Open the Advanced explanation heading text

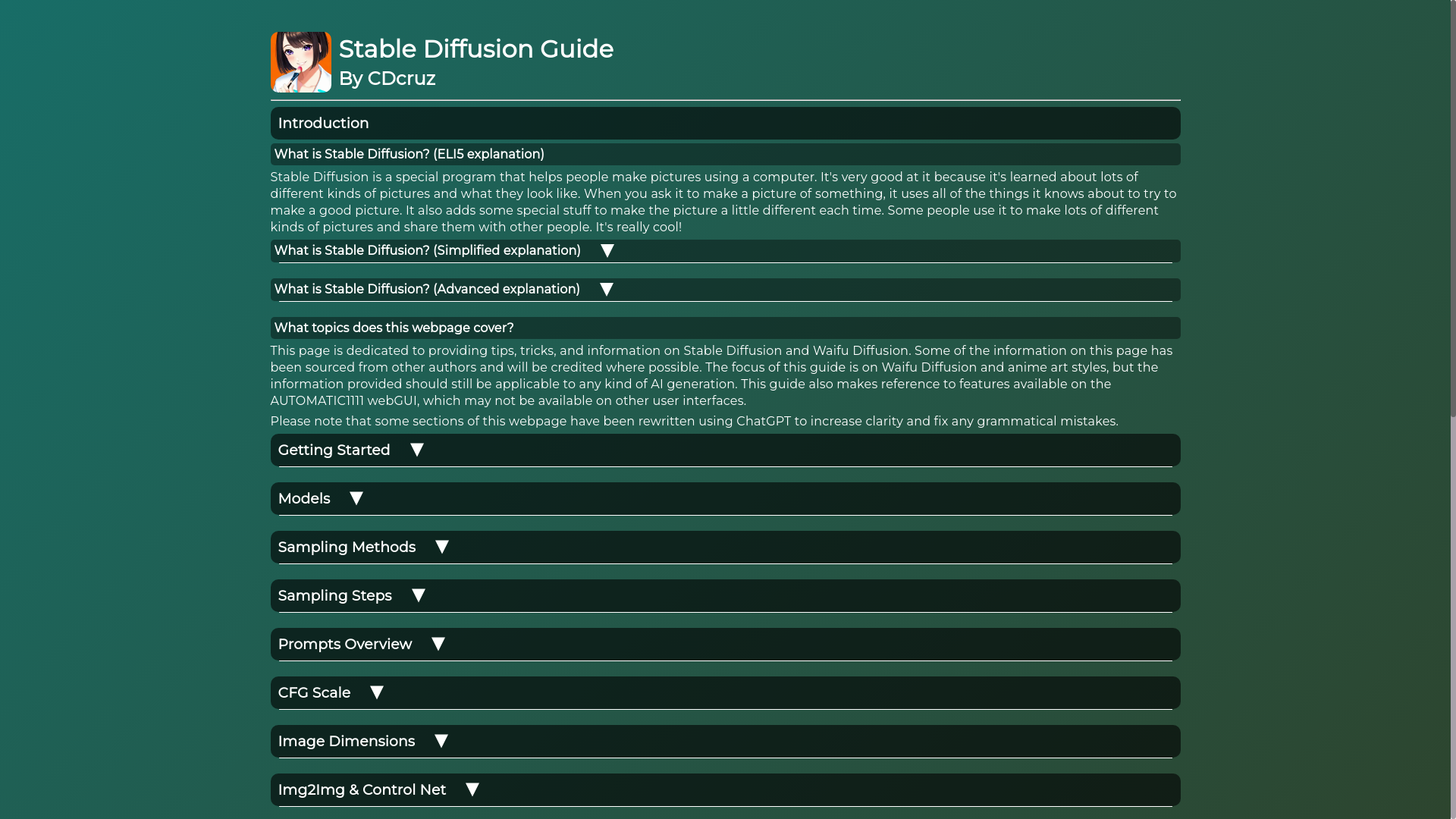coord(427,290)
